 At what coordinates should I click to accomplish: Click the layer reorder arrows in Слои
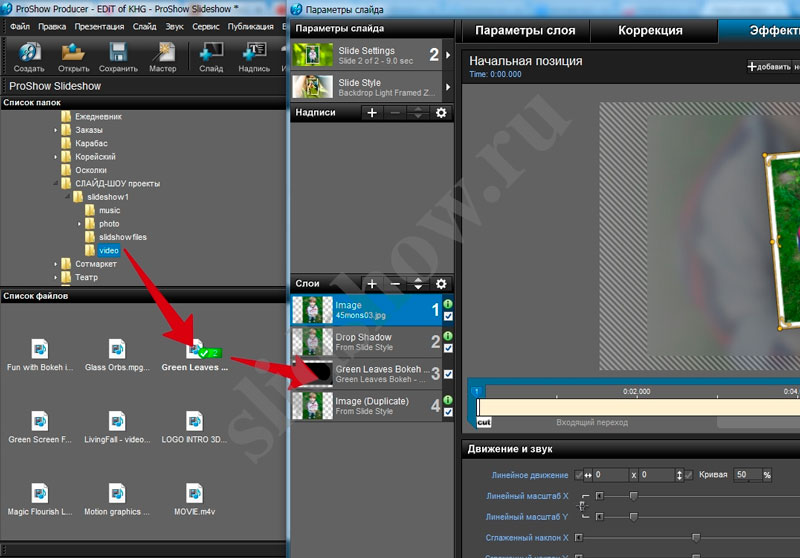click(418, 284)
